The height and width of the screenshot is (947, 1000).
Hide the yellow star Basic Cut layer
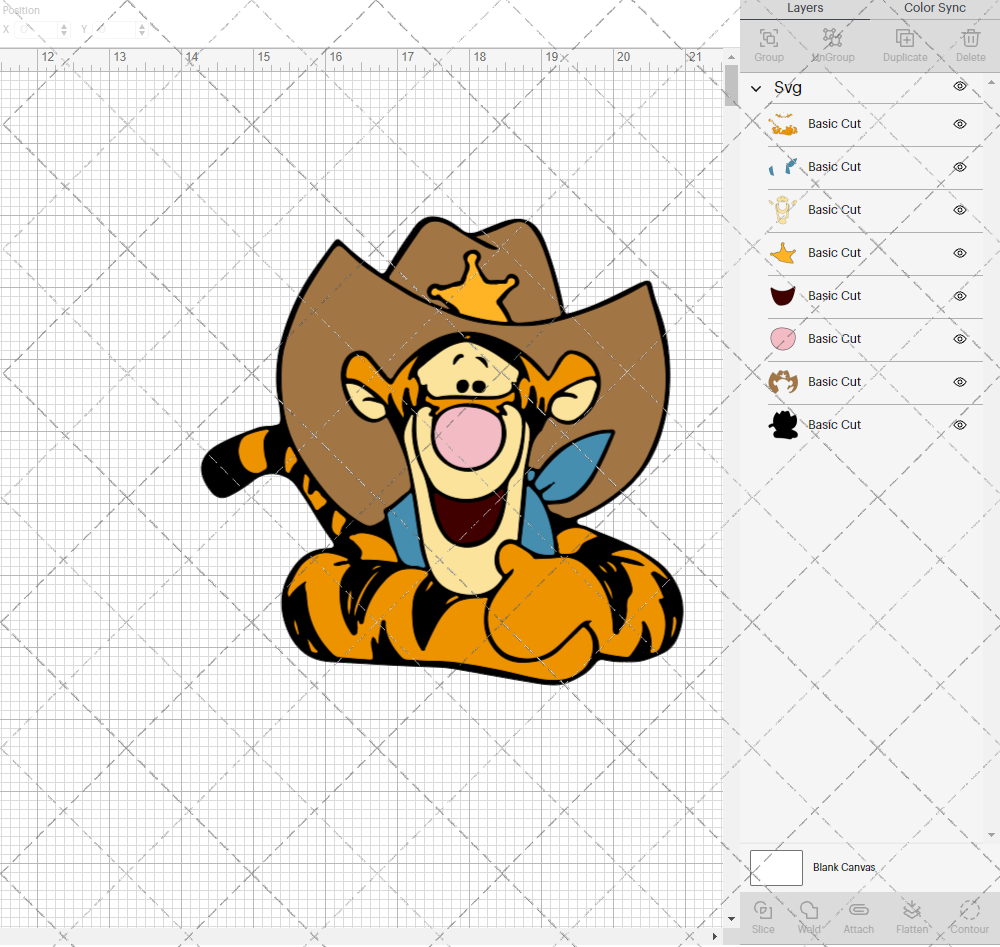(960, 253)
